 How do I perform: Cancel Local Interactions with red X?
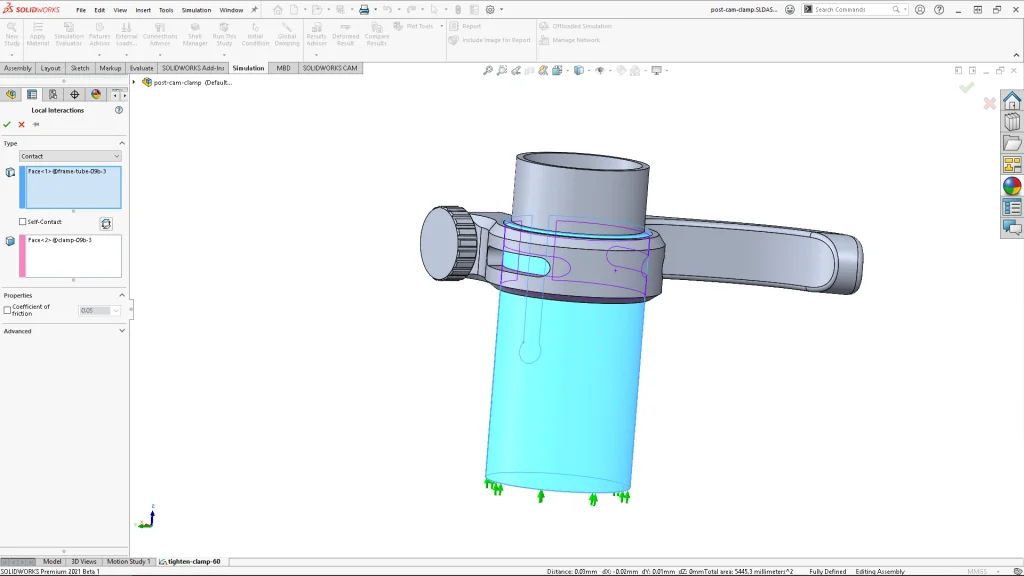click(x=21, y=125)
